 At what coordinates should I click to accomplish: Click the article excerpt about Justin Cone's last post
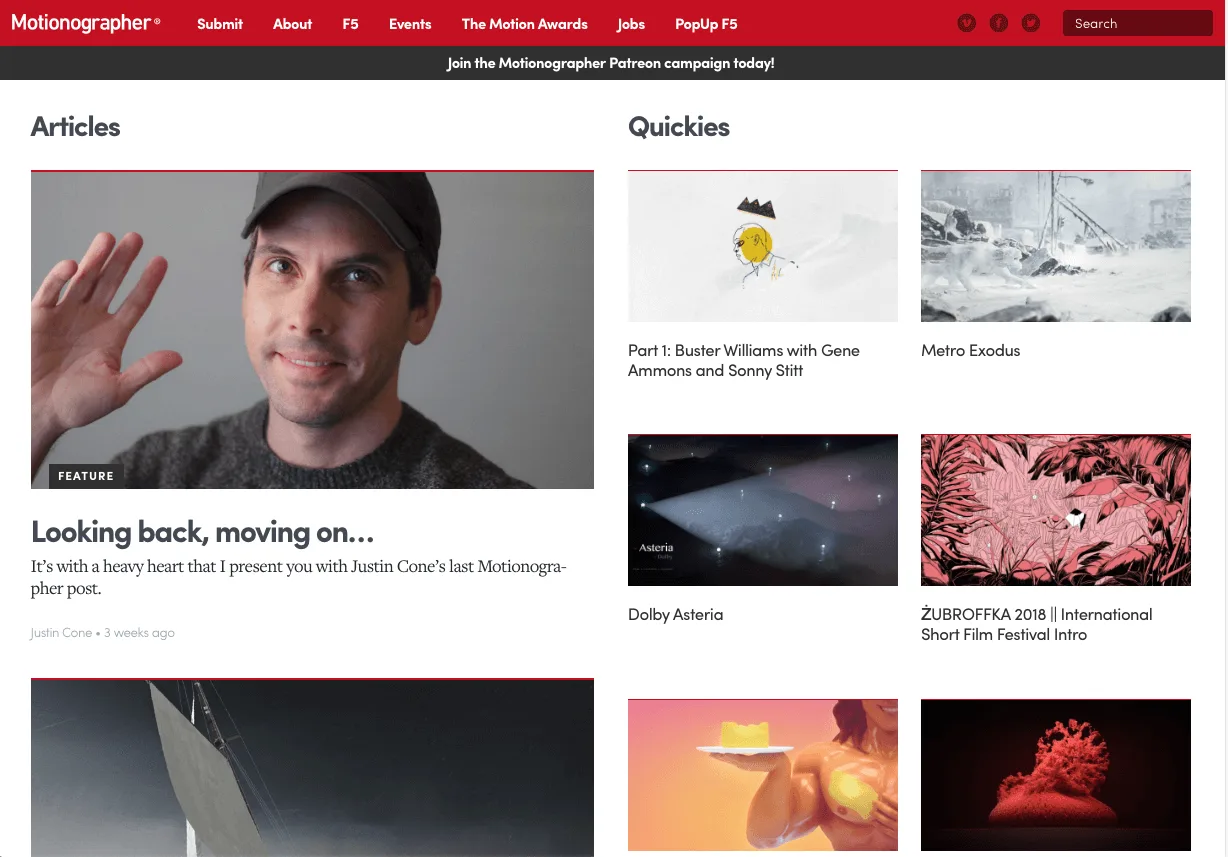[299, 578]
